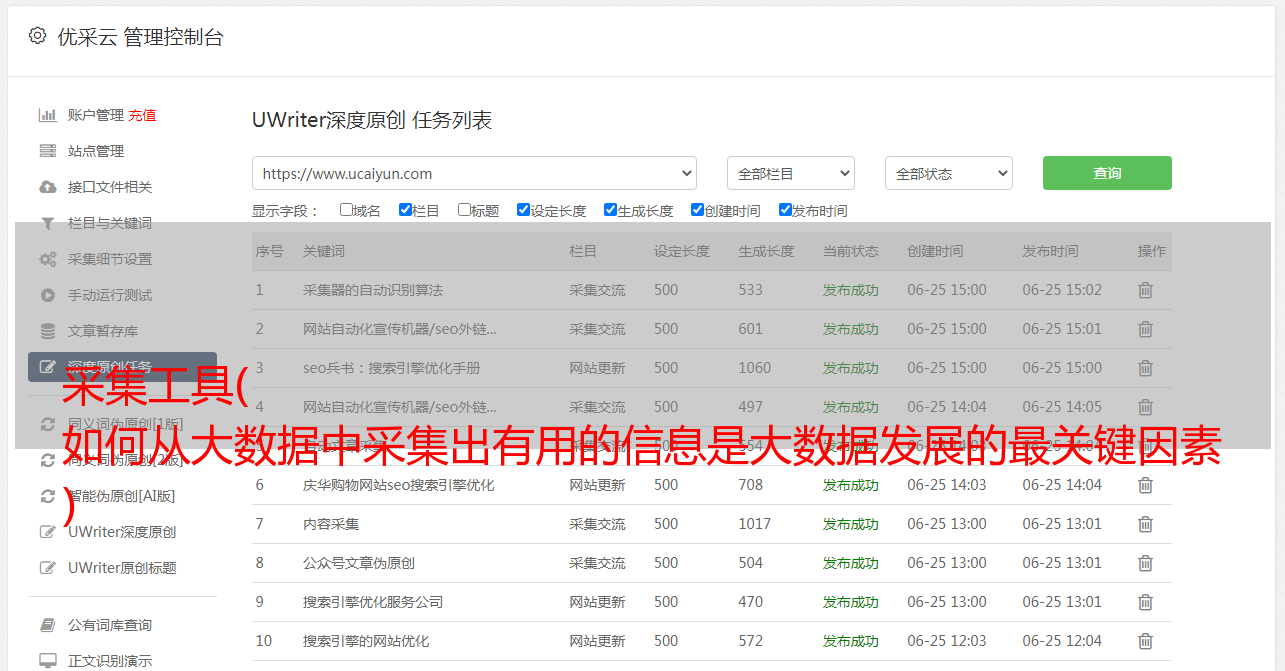Image resolution: width=1285 pixels, height=671 pixels.
Task: Delete row 1 using its trash icon
Action: click(1145, 290)
